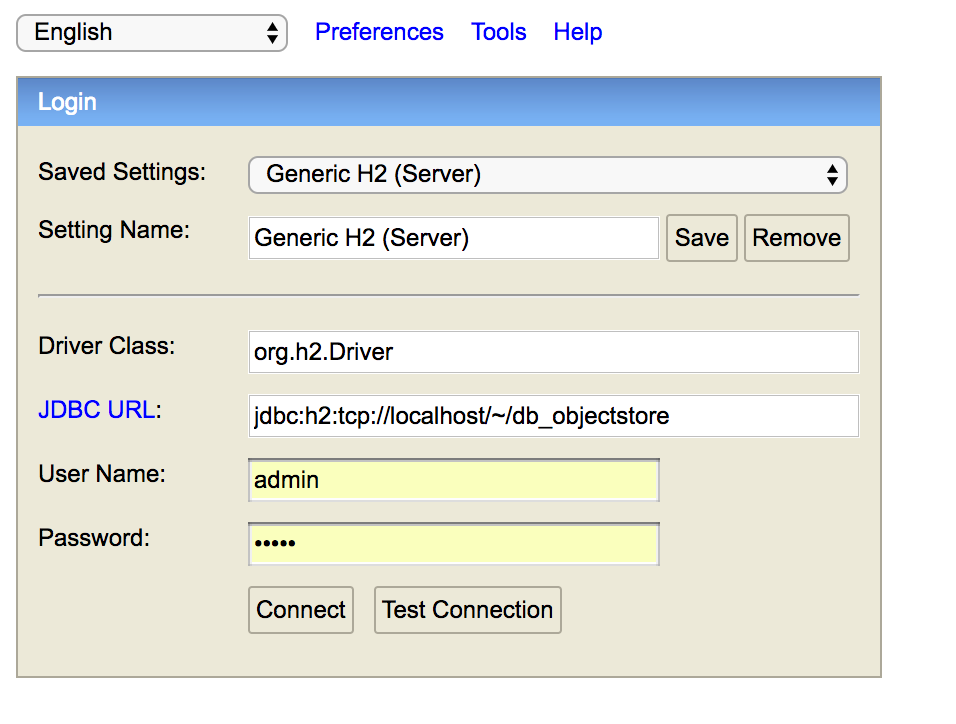Click the User Name label

tap(102, 474)
